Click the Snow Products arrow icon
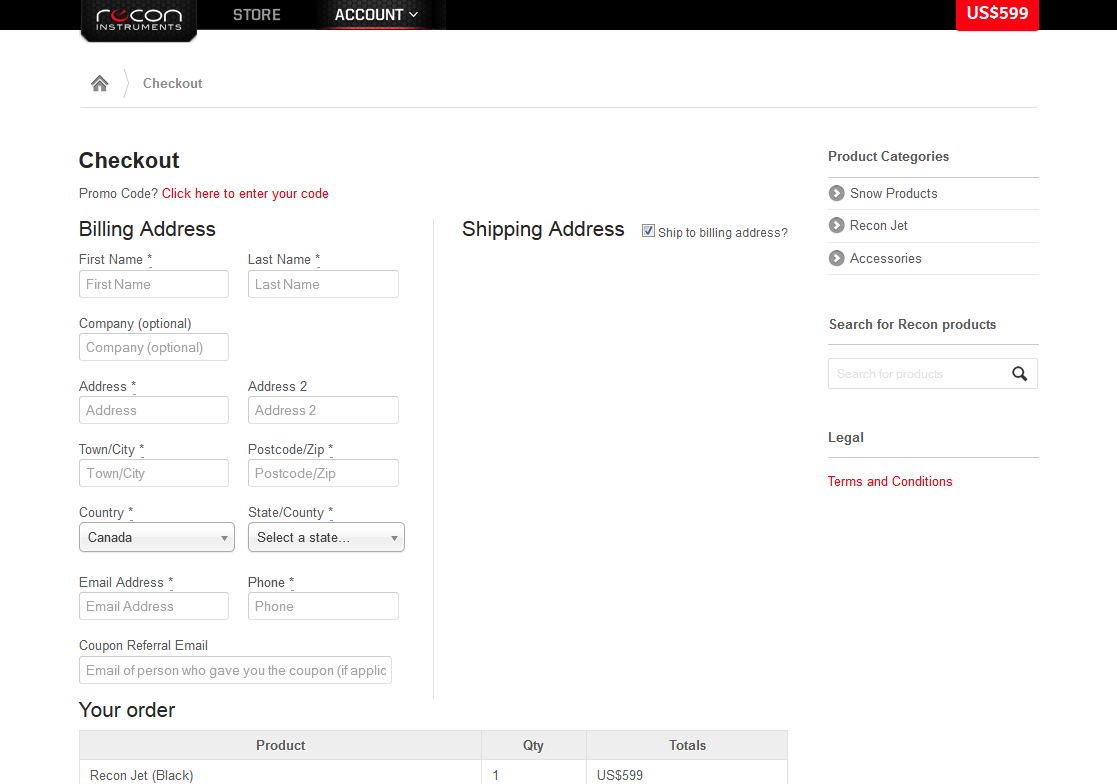 pyautogui.click(x=836, y=193)
